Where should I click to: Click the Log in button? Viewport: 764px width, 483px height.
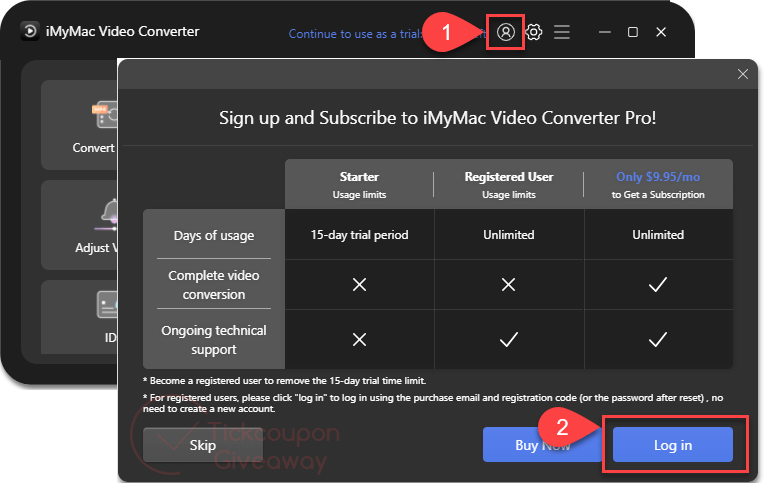point(672,444)
